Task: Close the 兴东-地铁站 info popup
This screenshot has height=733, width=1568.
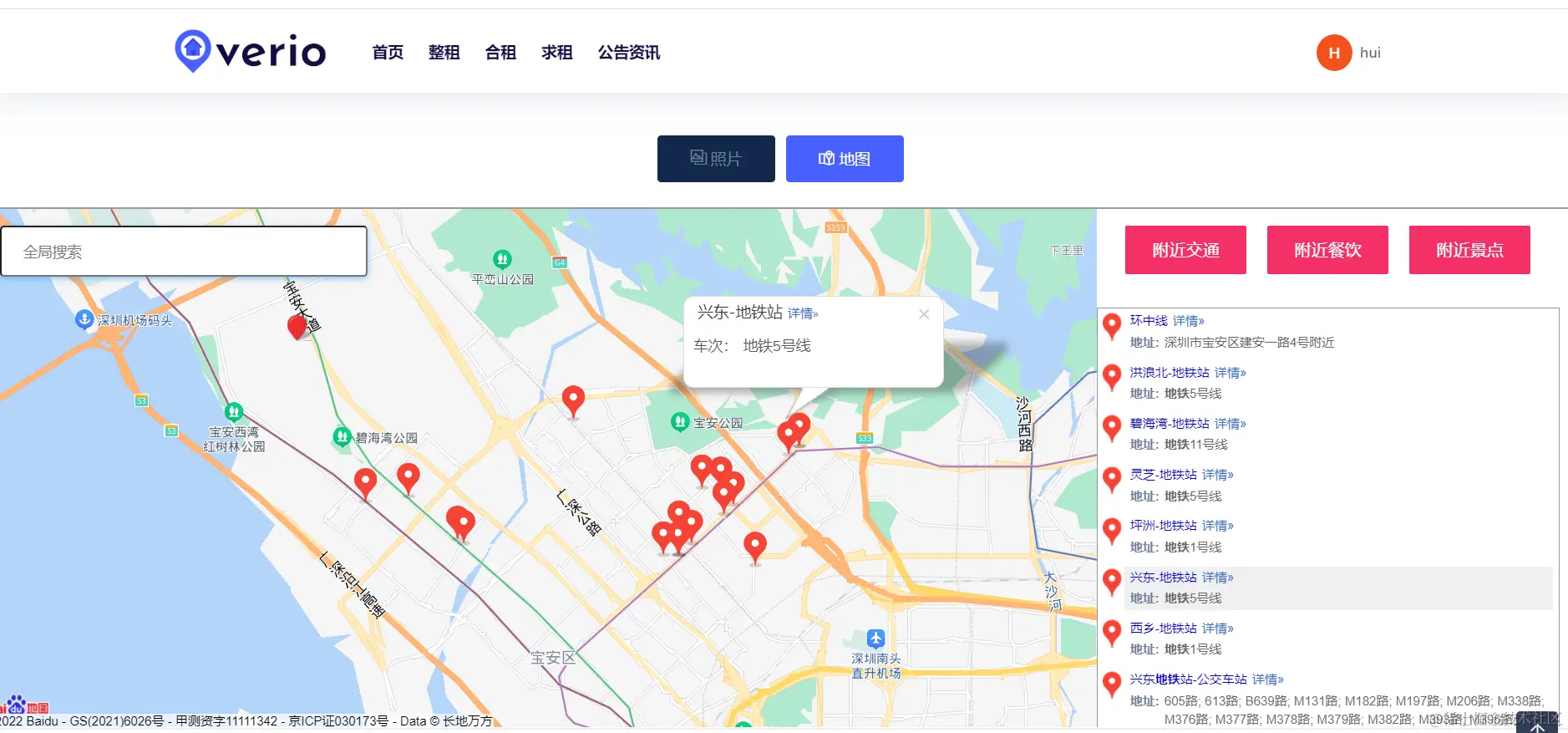Action: (924, 314)
